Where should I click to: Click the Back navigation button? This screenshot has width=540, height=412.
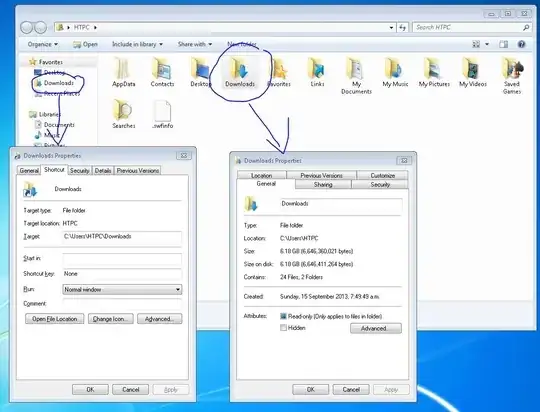coord(27,27)
